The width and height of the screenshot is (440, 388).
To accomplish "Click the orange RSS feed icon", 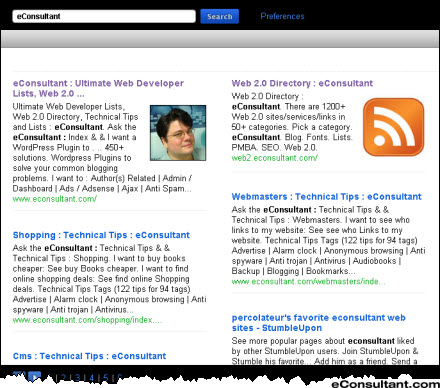I will (x=393, y=127).
